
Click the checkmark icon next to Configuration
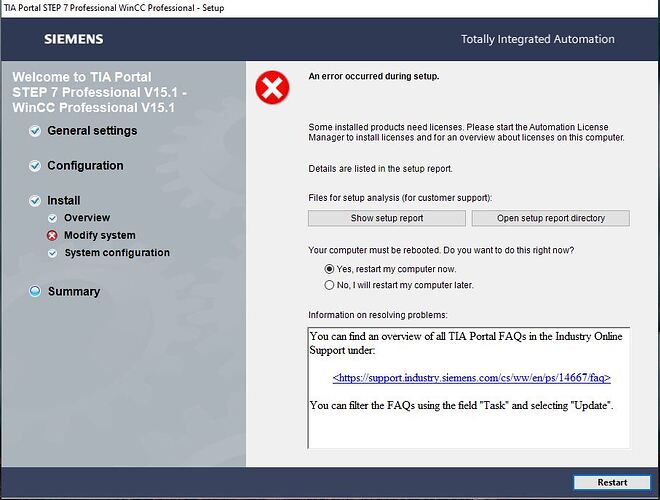coord(35,166)
